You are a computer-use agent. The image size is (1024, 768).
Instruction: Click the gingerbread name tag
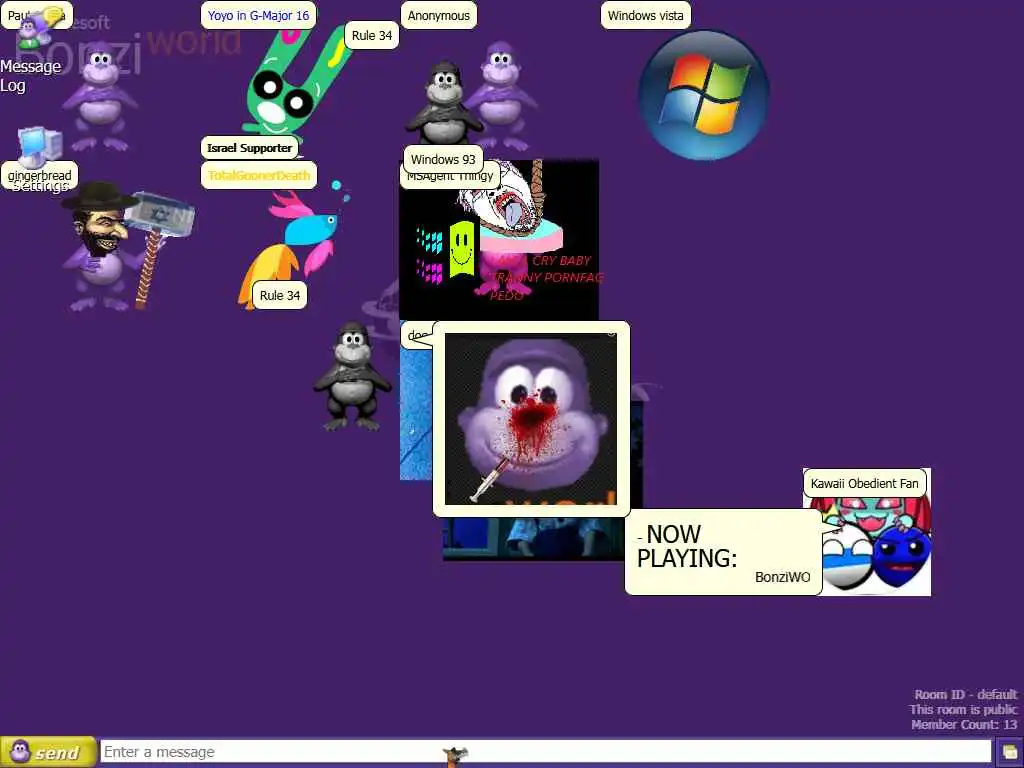tap(39, 175)
